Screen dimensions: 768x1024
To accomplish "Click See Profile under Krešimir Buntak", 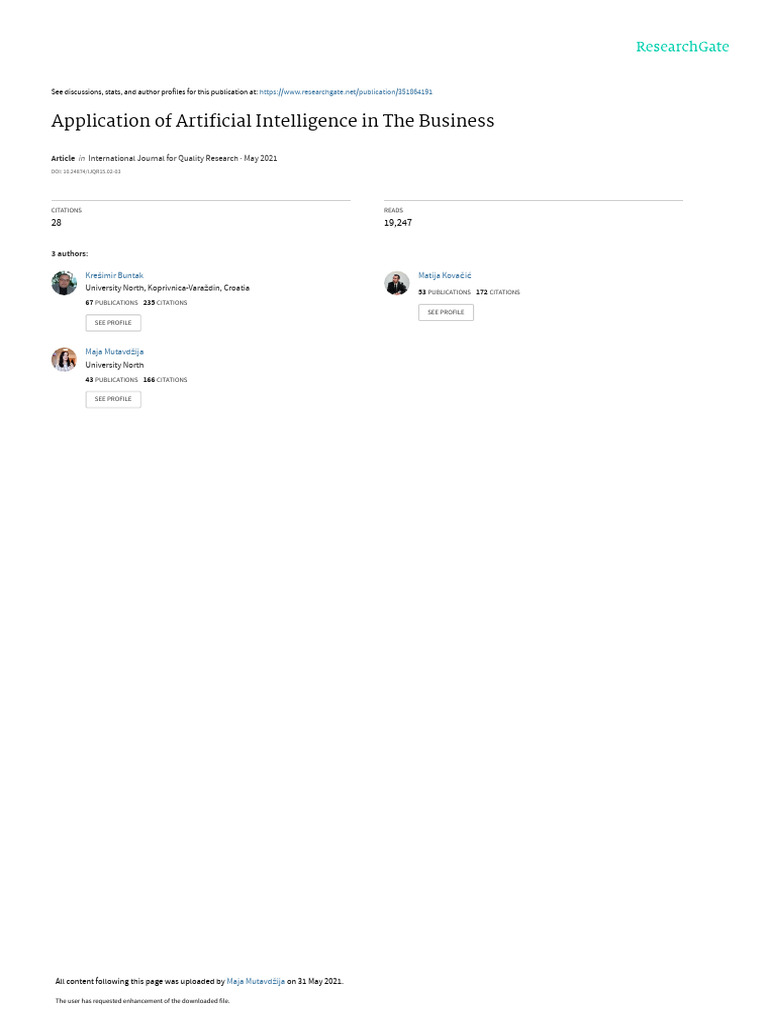I will [x=113, y=323].
